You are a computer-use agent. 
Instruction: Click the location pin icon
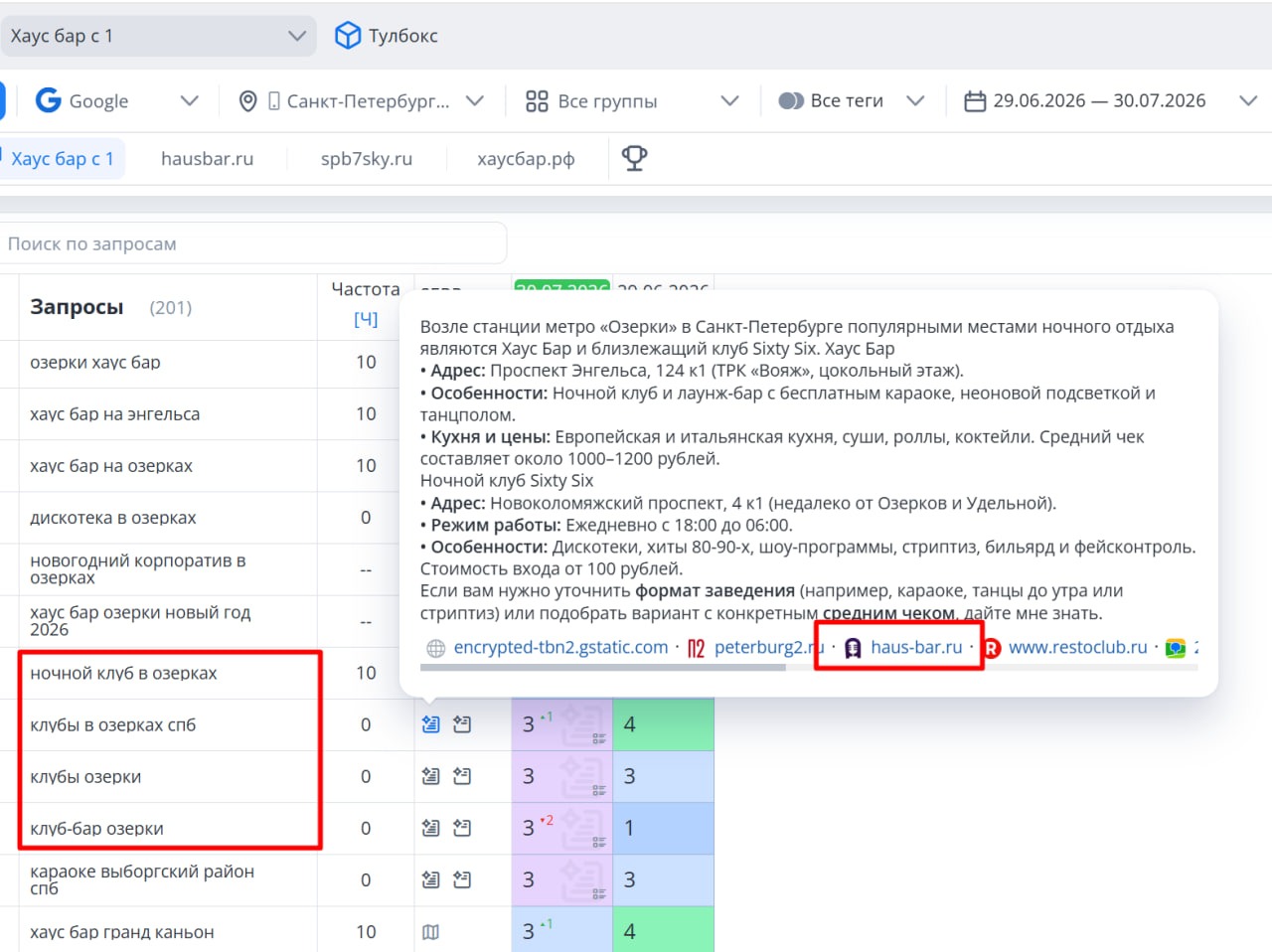click(x=248, y=101)
